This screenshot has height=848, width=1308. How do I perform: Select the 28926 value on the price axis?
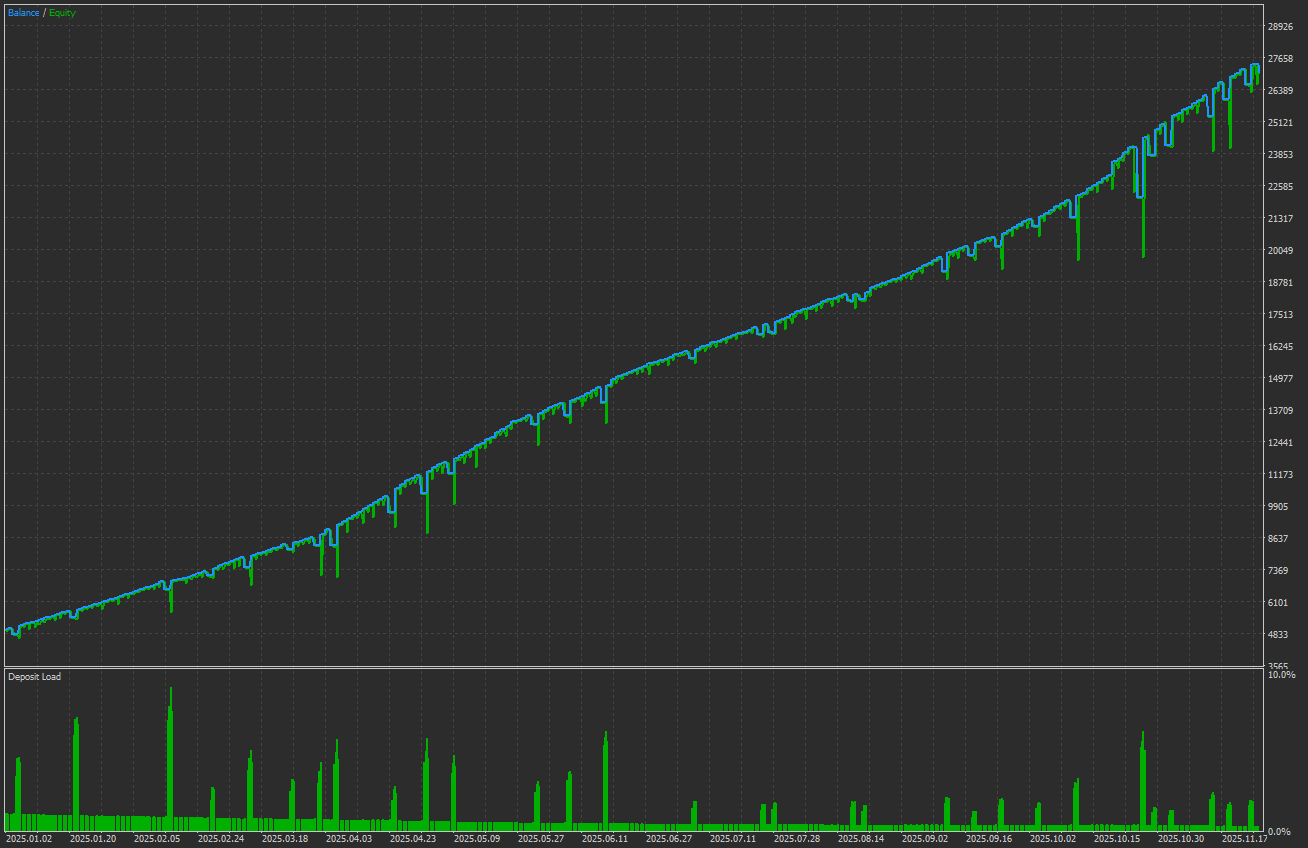pyautogui.click(x=1280, y=27)
